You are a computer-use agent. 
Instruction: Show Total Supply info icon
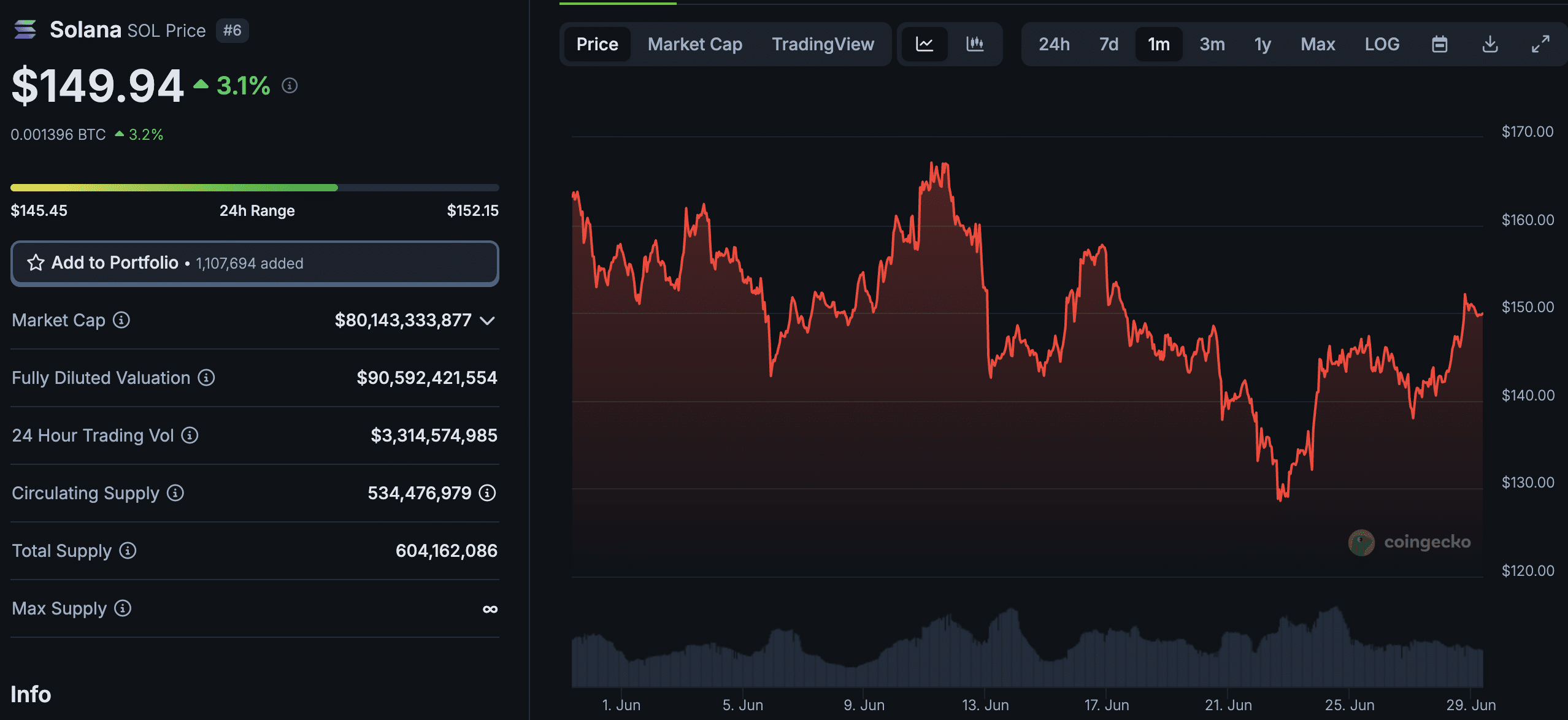tap(128, 550)
